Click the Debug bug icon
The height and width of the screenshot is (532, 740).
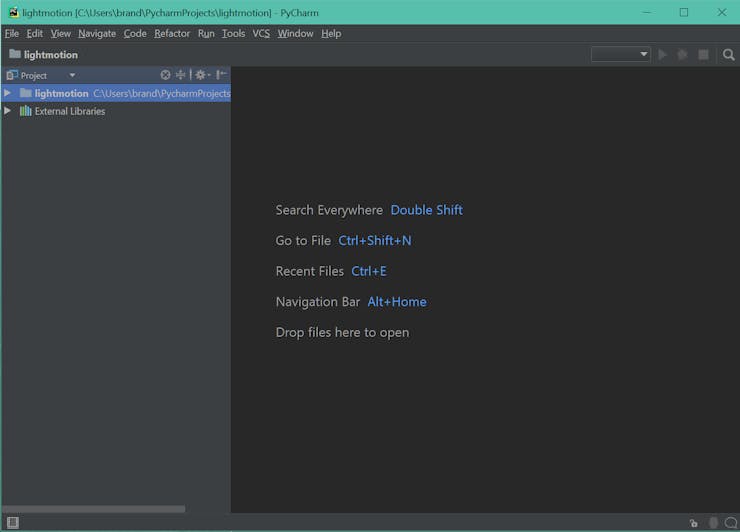click(x=682, y=55)
